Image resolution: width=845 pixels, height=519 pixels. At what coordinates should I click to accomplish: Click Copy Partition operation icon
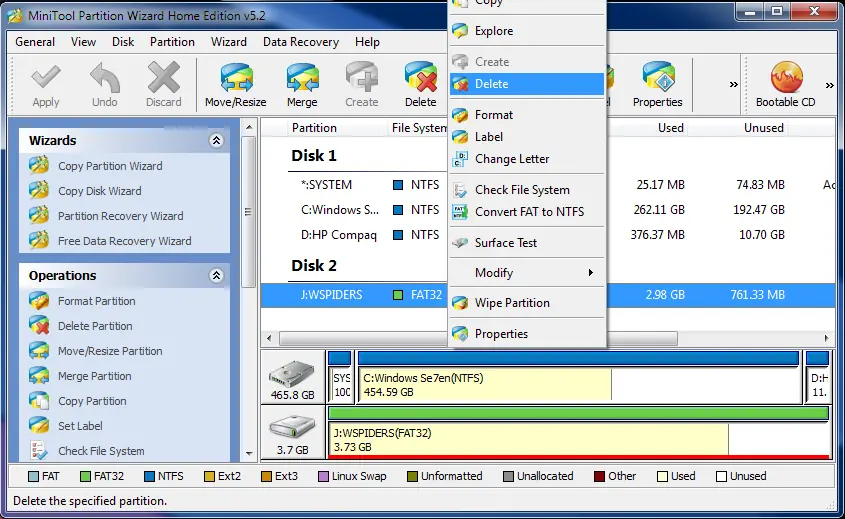click(39, 400)
